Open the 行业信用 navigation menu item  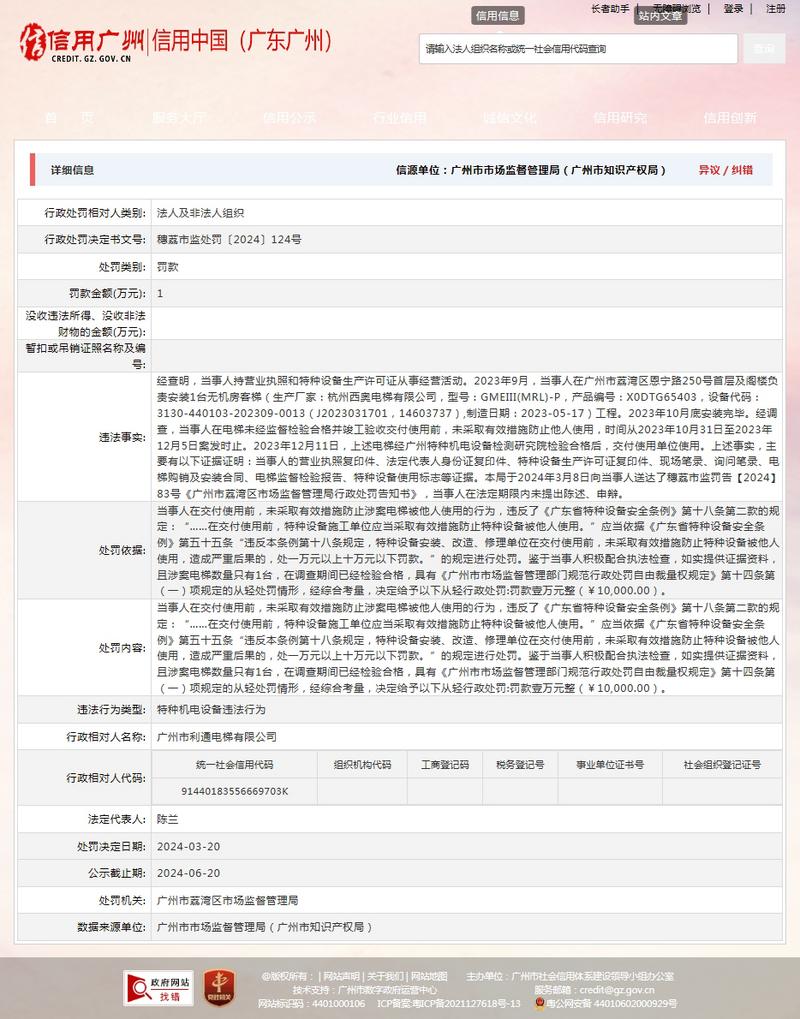tap(400, 118)
